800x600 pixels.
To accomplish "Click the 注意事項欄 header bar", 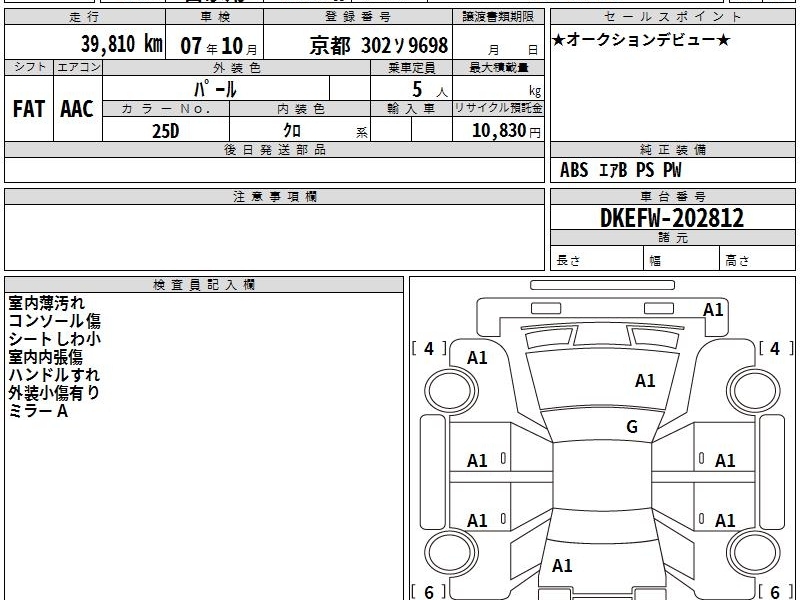I will (x=274, y=197).
